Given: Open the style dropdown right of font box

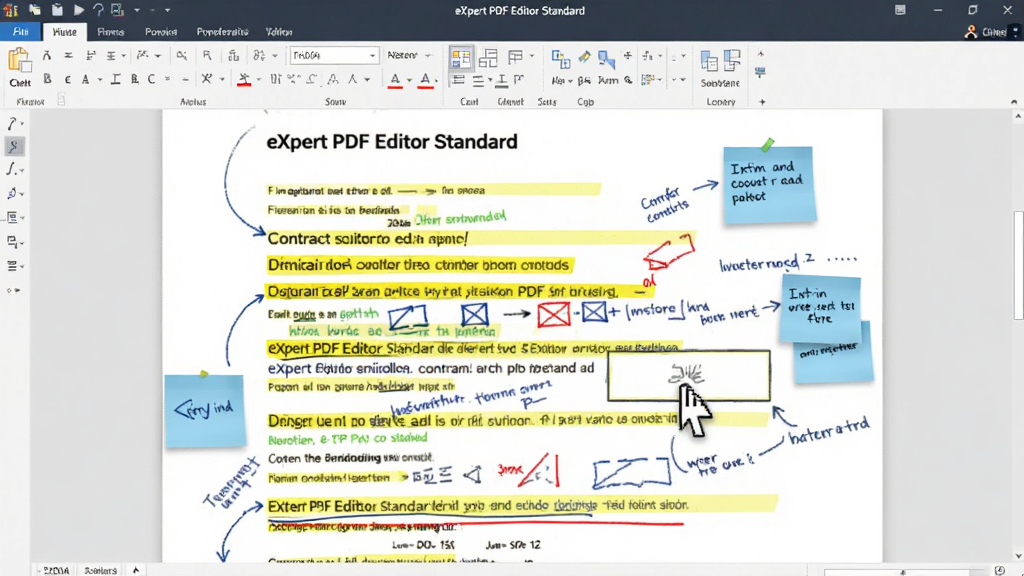Looking at the screenshot, I should click(x=409, y=56).
